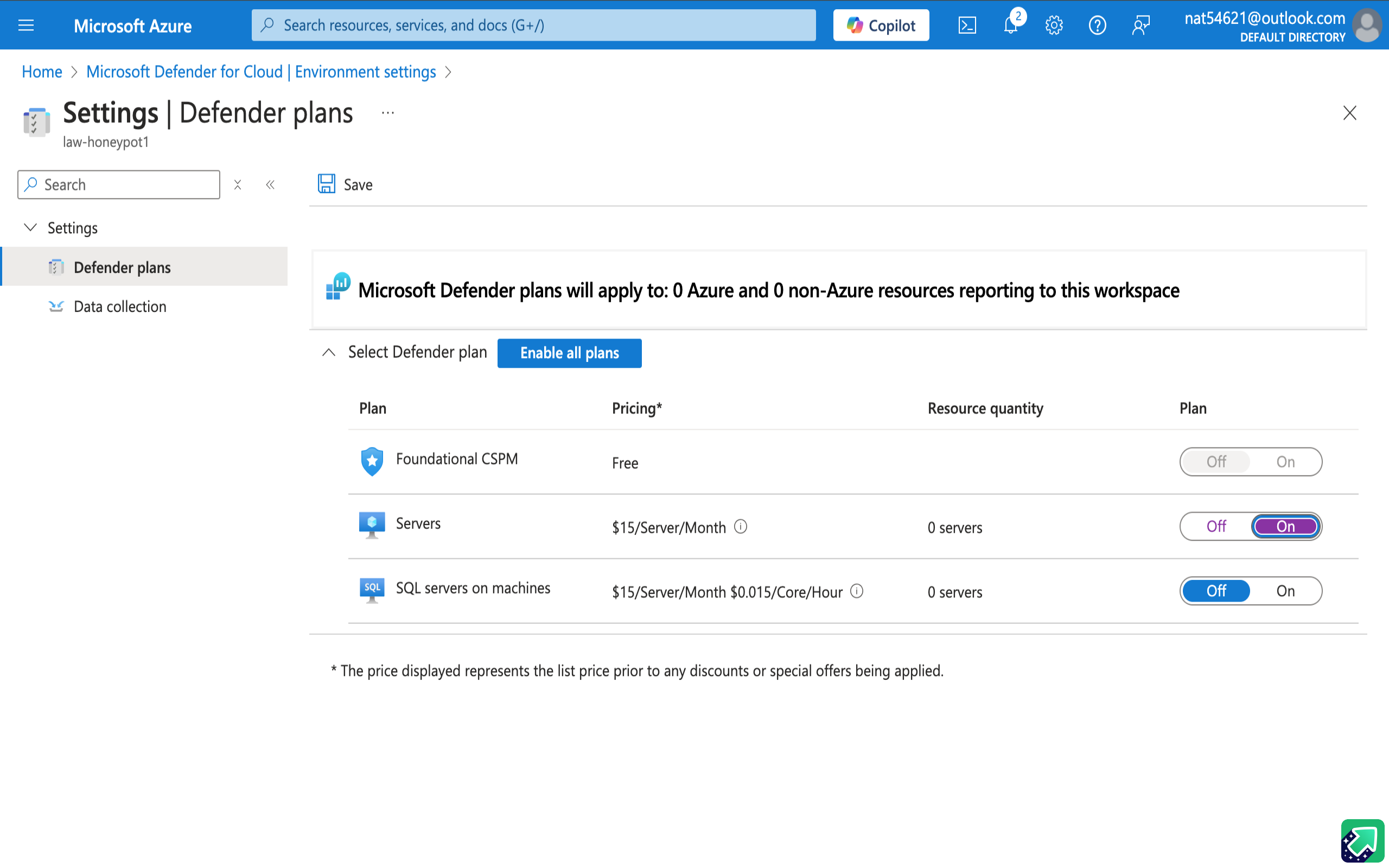1389x868 pixels.
Task: Click the Enable all plans button
Action: [x=569, y=353]
